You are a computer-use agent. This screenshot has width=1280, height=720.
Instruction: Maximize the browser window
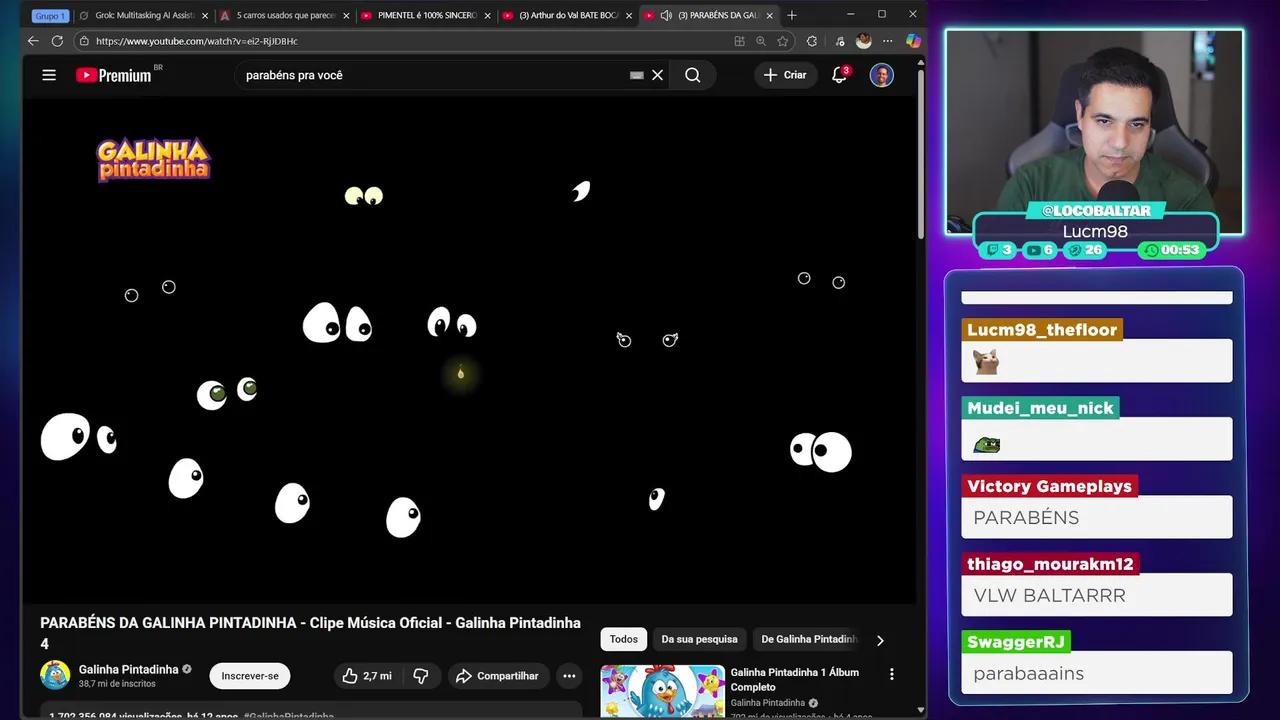[x=882, y=14]
